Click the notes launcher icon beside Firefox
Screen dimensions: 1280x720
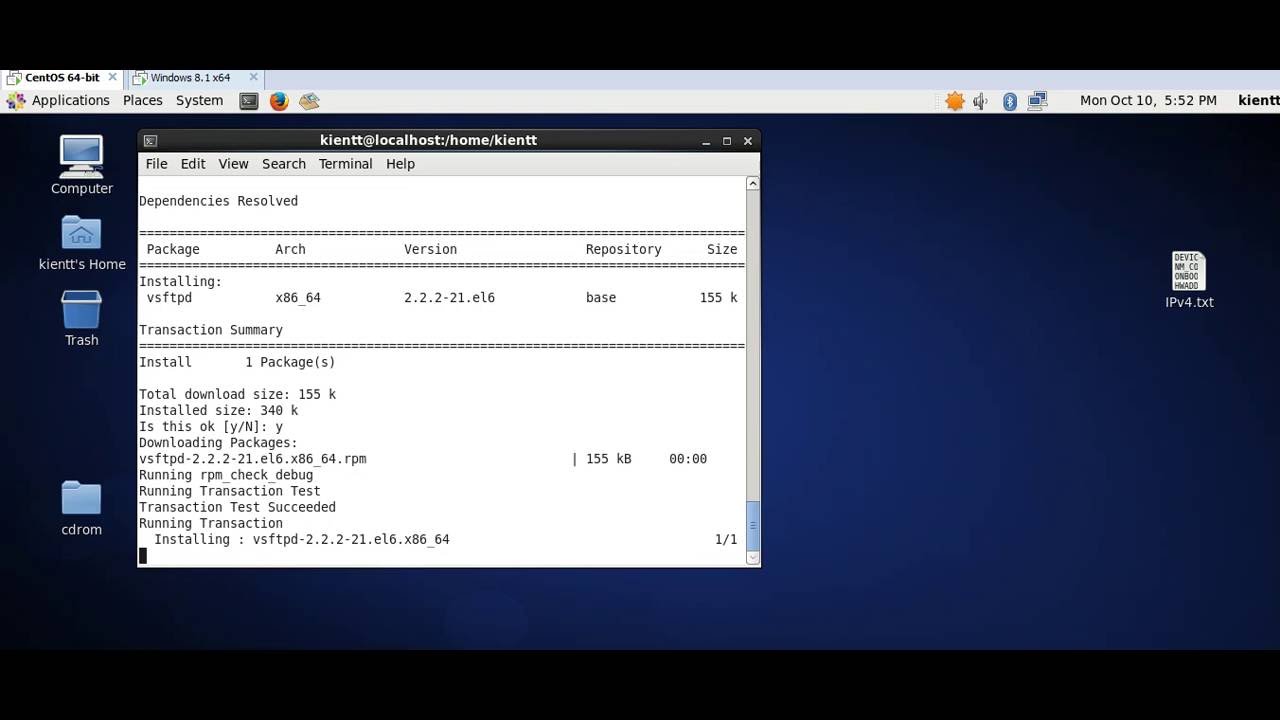tap(309, 101)
